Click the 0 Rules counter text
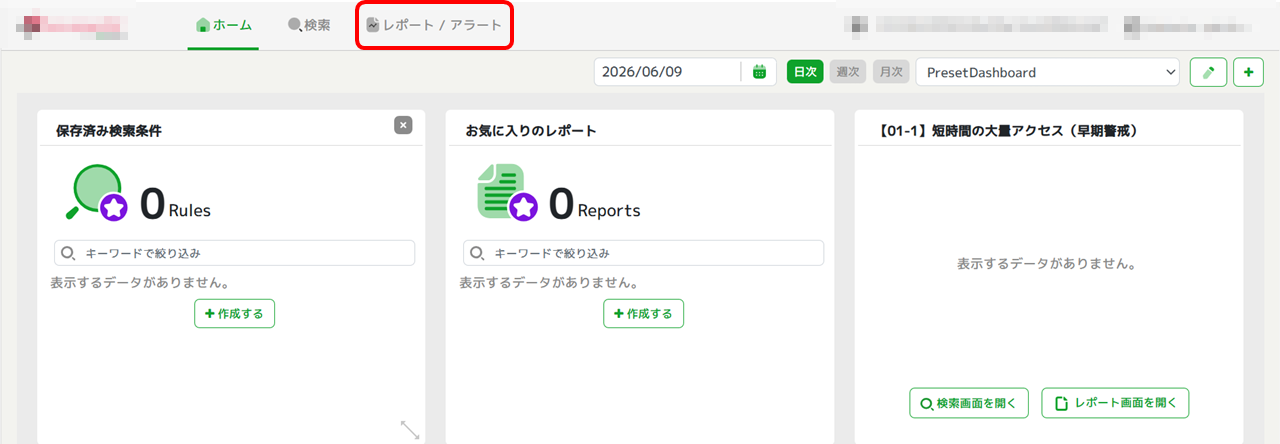Viewport: 1280px width, 444px height. pos(175,203)
